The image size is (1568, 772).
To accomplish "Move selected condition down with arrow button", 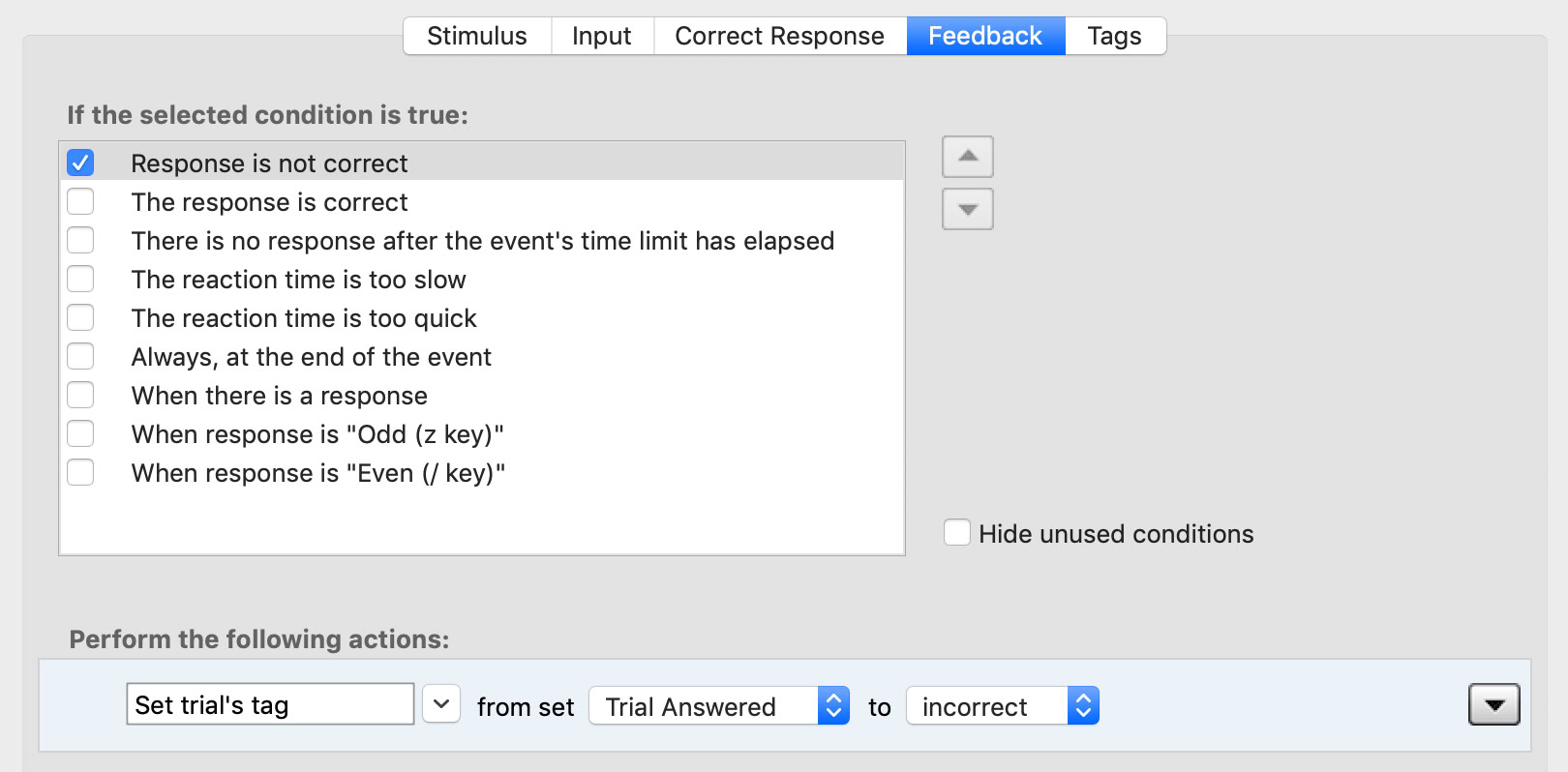I will pos(968,209).
